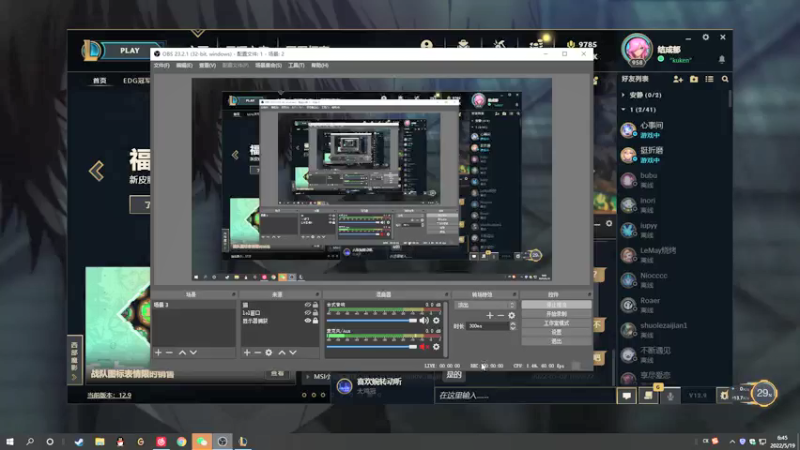Toggle the lock on the first source
Screen dimensions: 800x450
315,305
